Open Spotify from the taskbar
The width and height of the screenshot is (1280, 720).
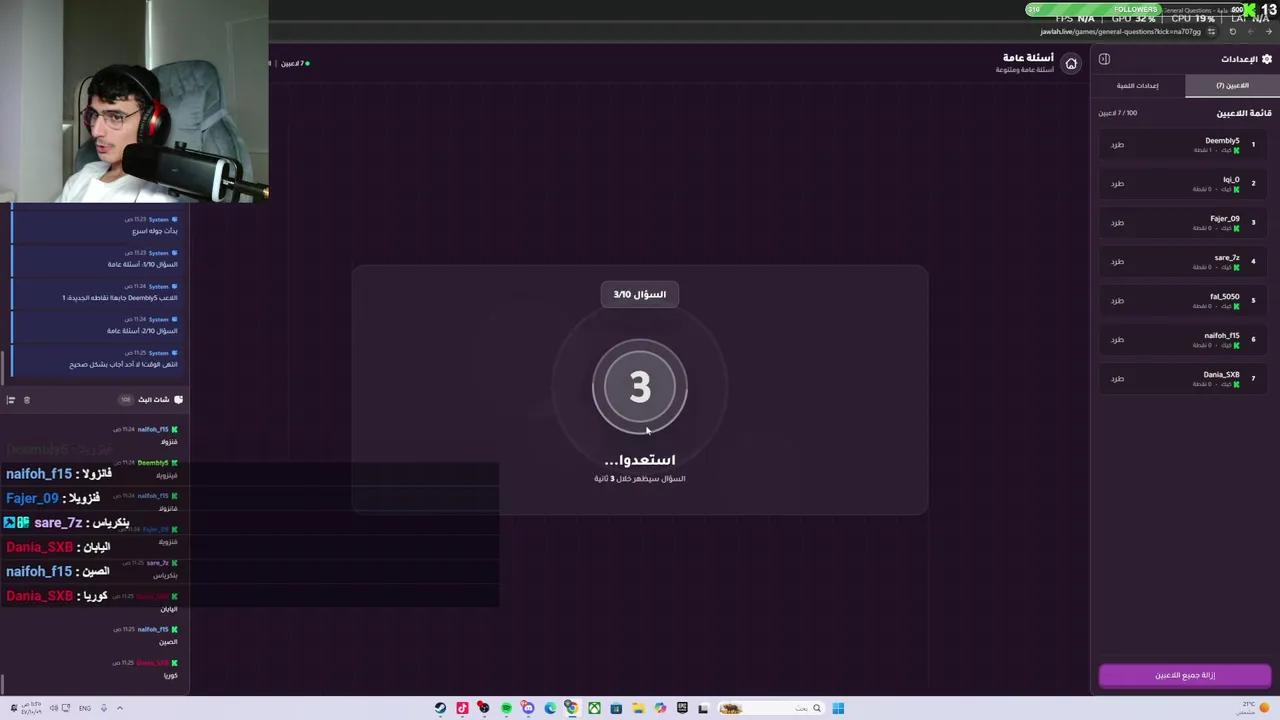[506, 708]
